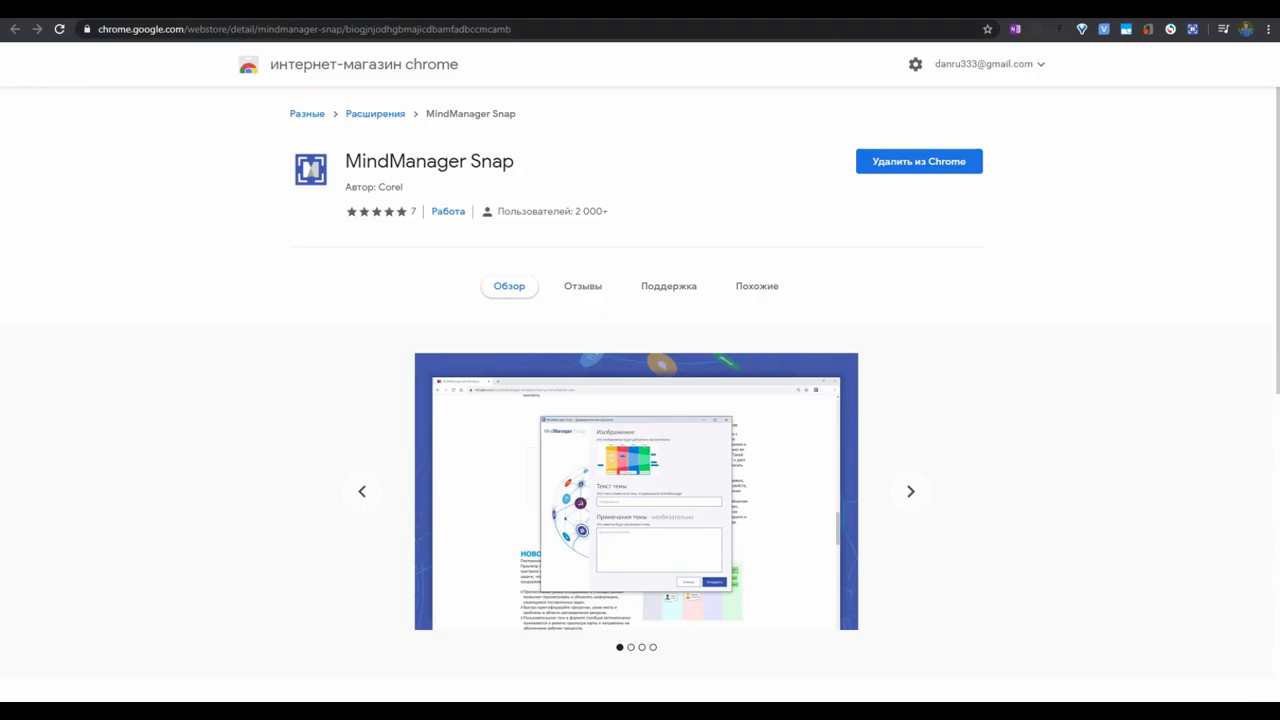The width and height of the screenshot is (1280, 720).
Task: Click the lock icon in the address bar
Action: [87, 29]
